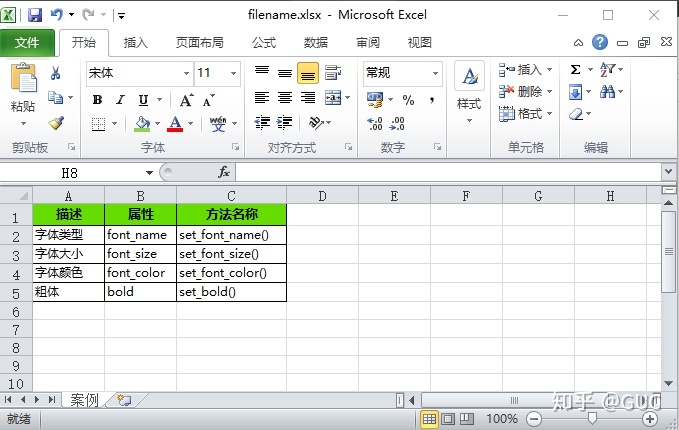
Task: Click Merge and Center icon
Action: coord(333,98)
